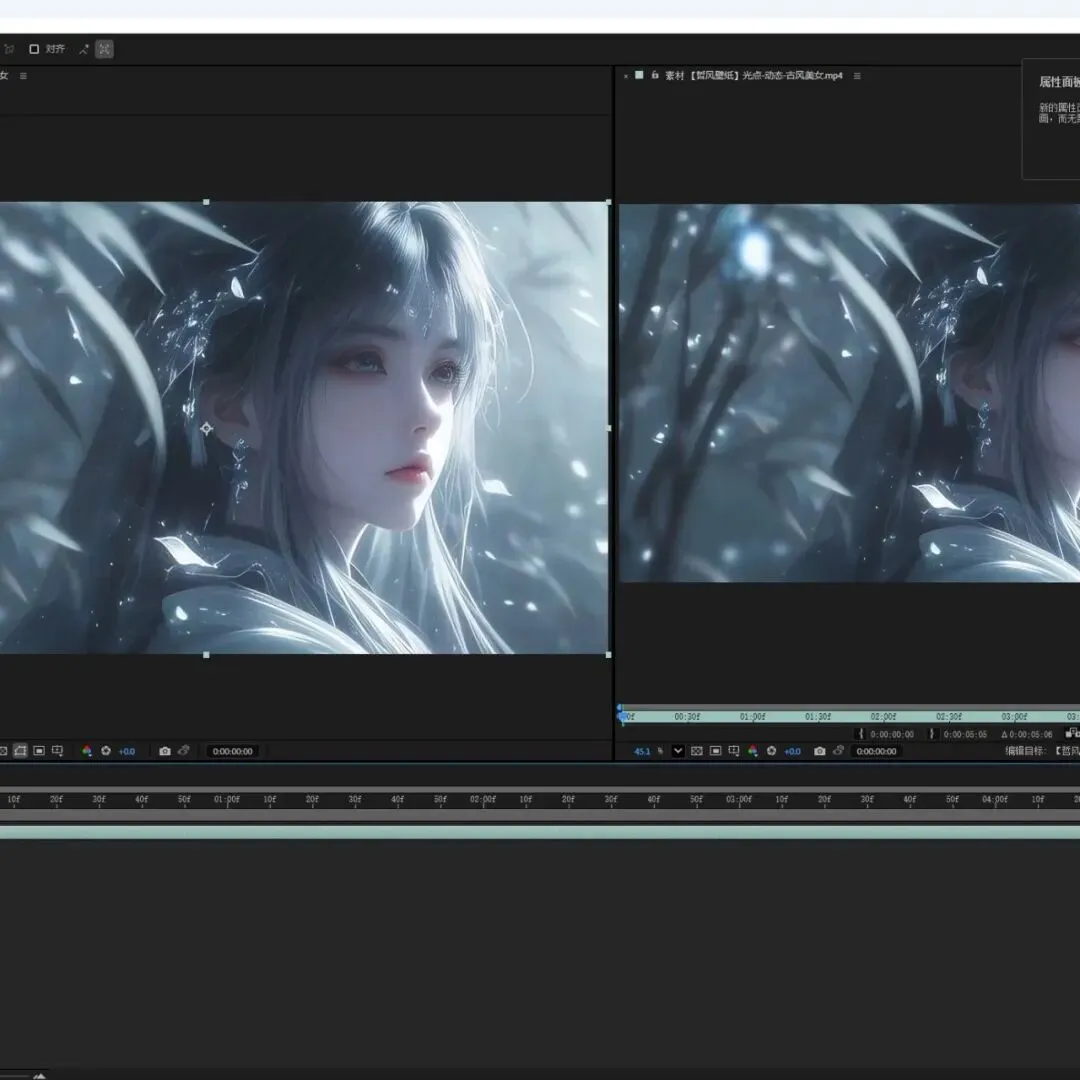Screen dimensions: 1080x1080
Task: Adjust the +0.0 exposure value in footage viewer
Action: pyautogui.click(x=793, y=751)
